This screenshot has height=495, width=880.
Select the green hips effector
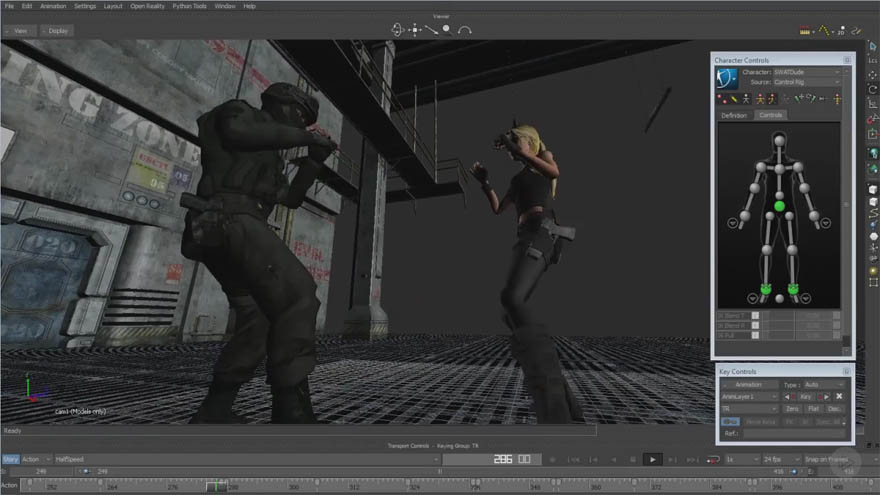click(x=779, y=207)
